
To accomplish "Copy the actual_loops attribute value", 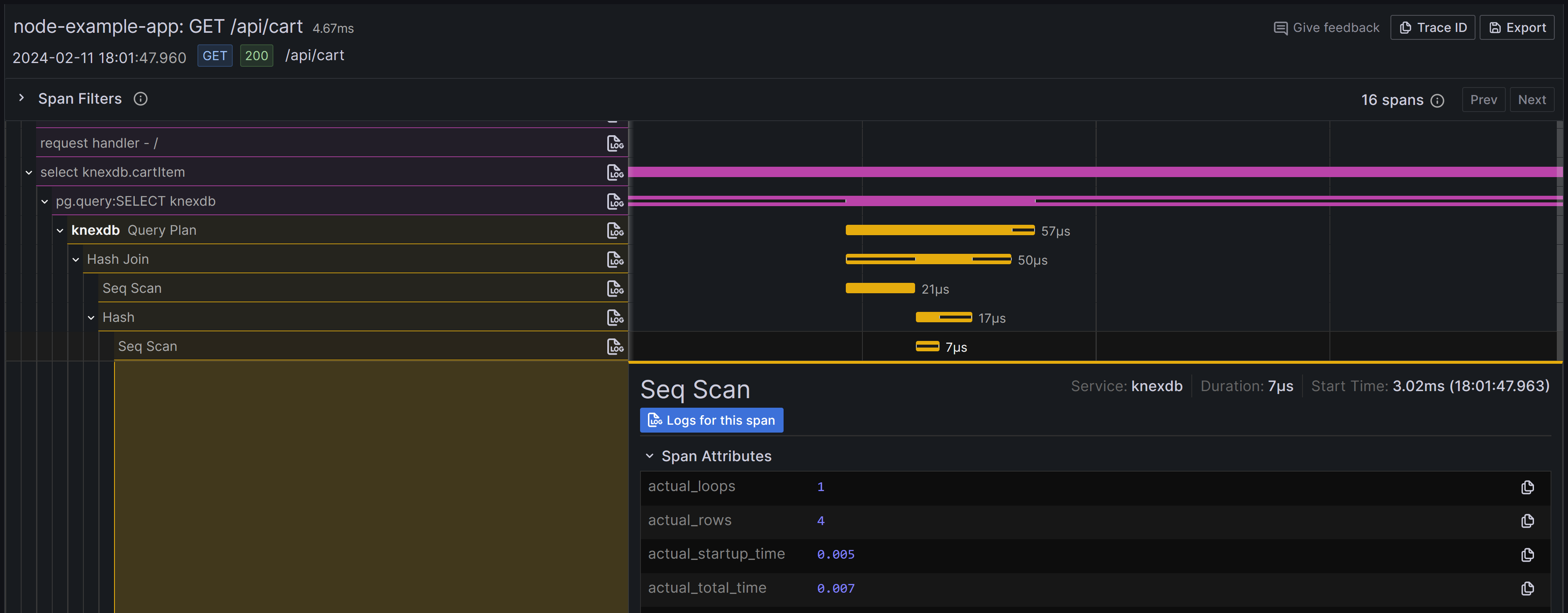I will [x=1527, y=487].
